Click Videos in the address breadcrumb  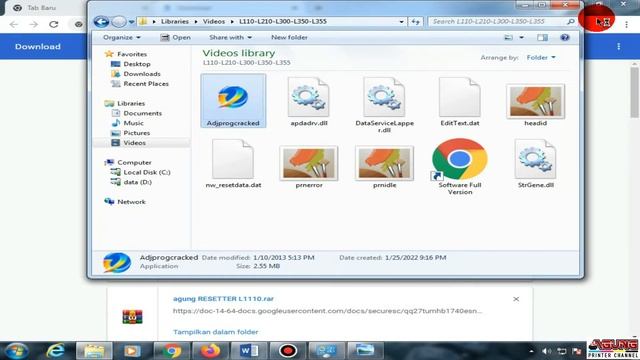214,21
